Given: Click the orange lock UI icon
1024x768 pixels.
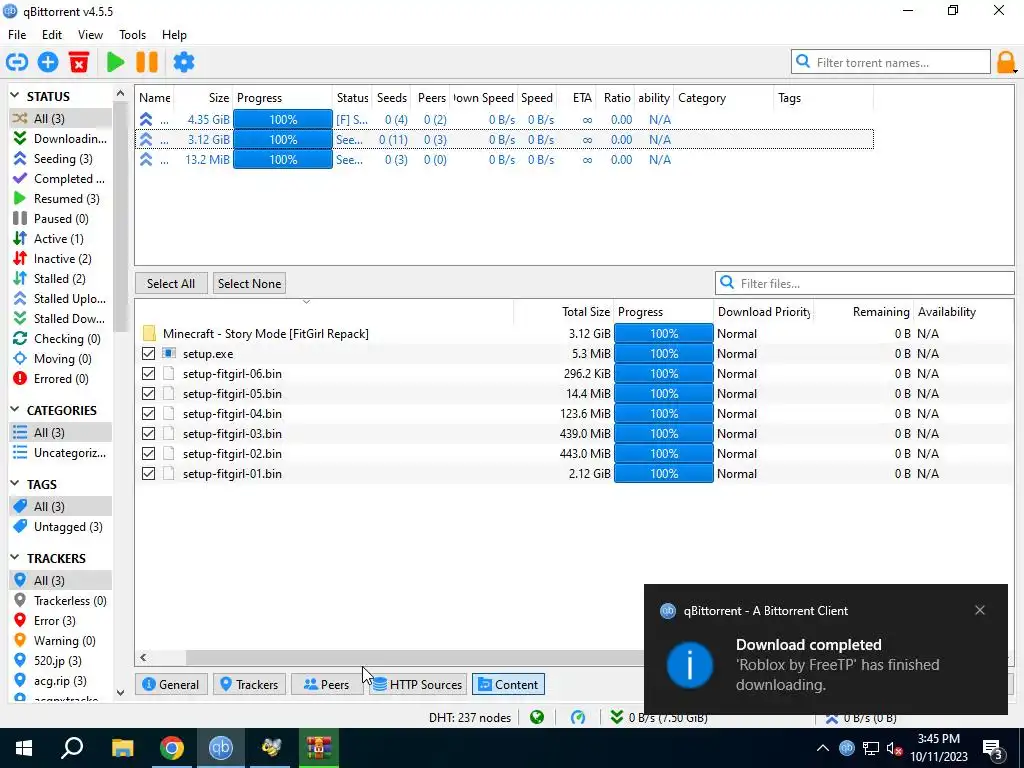Looking at the screenshot, I should [1006, 63].
